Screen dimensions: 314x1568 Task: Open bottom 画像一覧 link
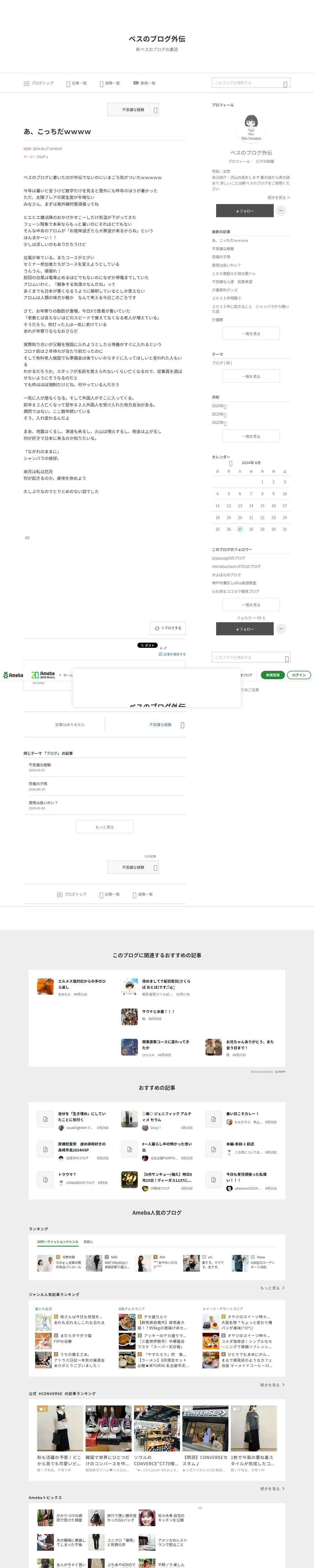point(143,895)
